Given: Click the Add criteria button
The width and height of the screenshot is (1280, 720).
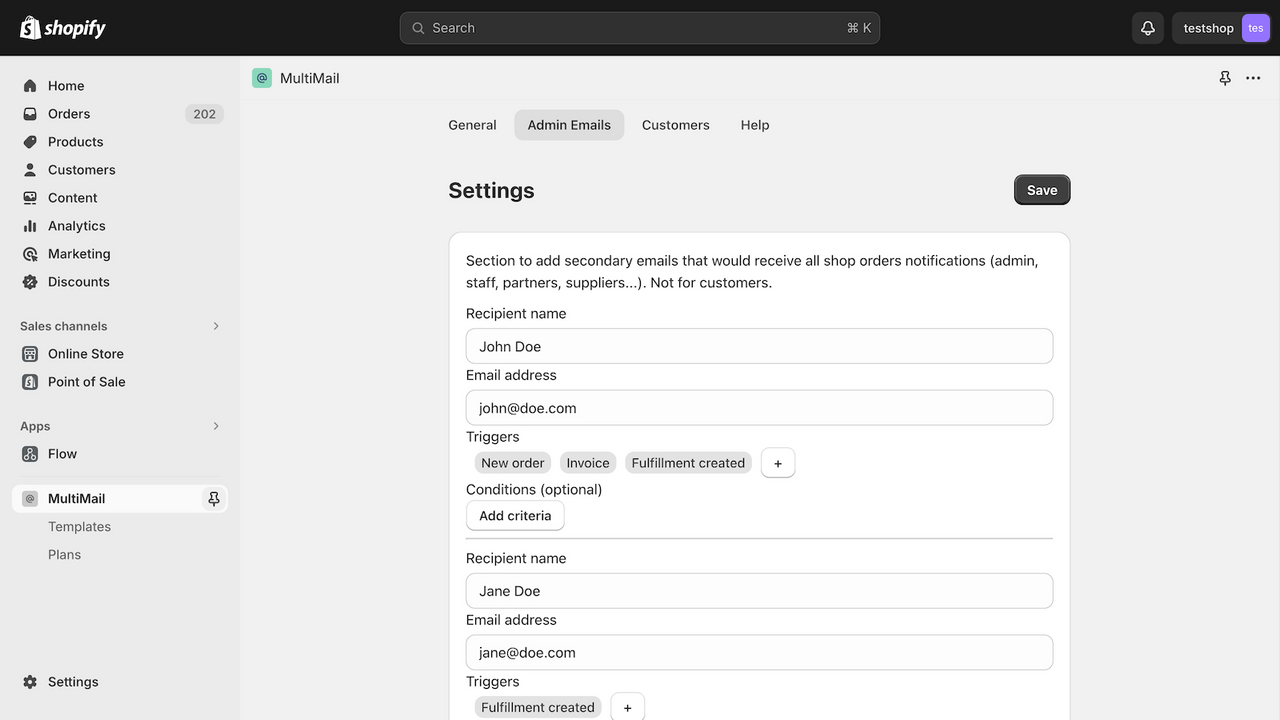Looking at the screenshot, I should (515, 516).
